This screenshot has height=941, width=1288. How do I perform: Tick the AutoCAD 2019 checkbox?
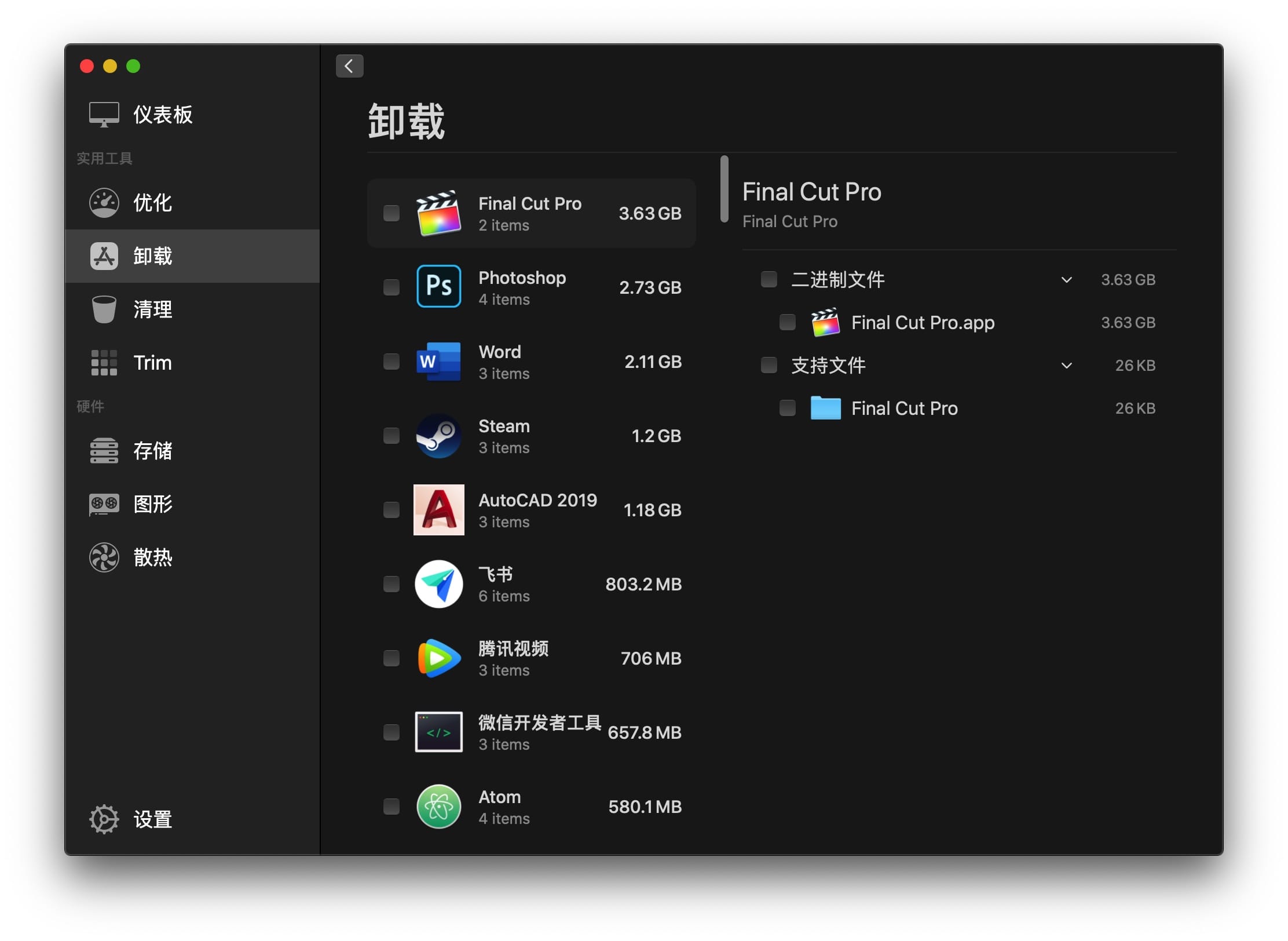391,510
